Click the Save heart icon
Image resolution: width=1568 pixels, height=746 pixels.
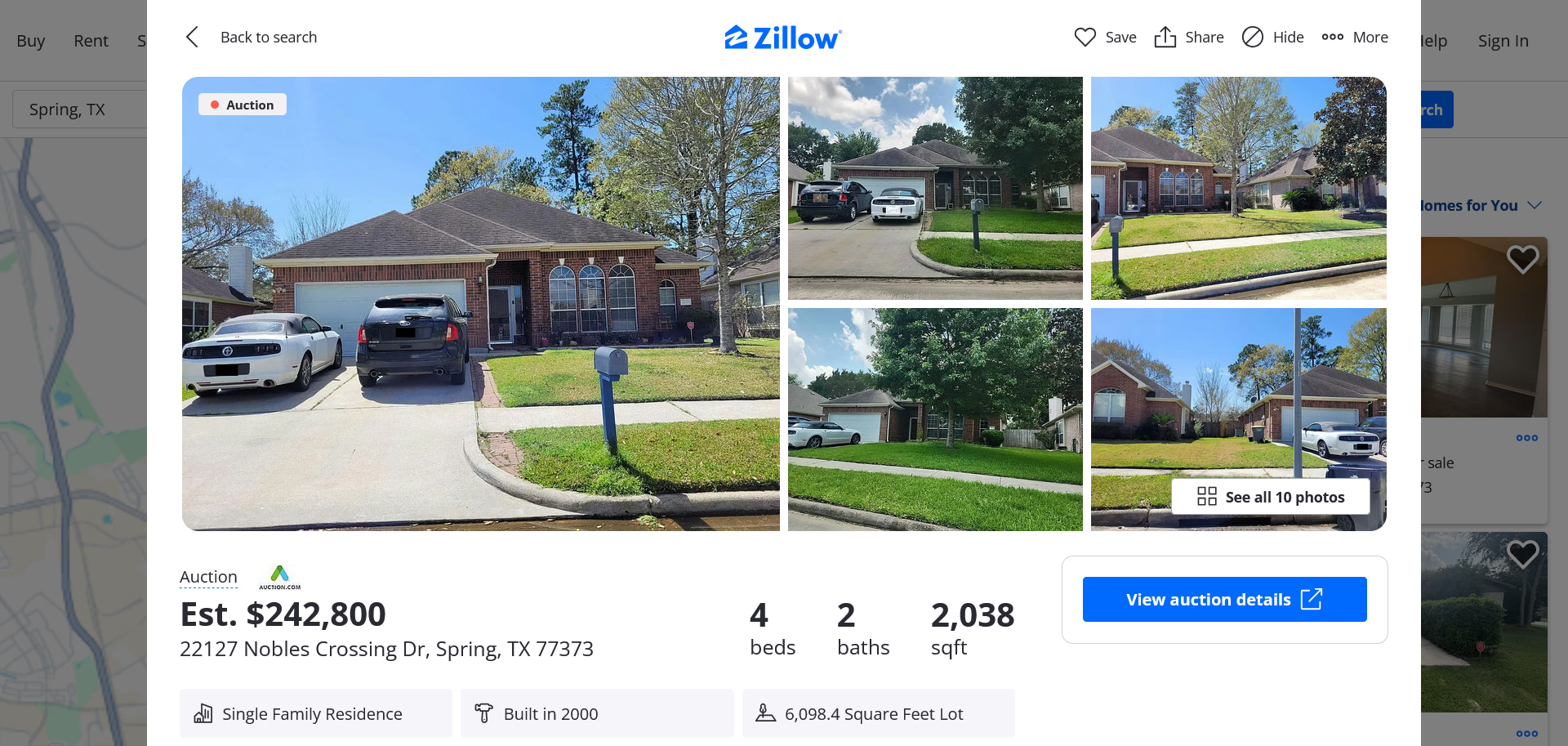pos(1085,37)
